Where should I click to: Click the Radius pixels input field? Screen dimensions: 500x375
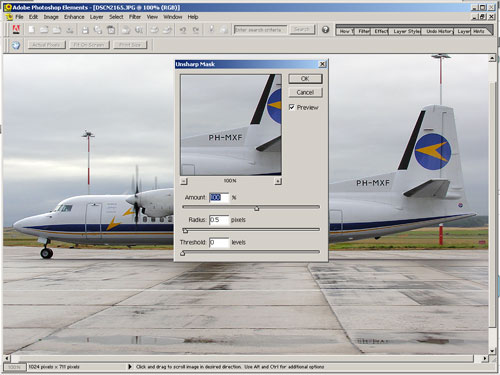(x=219, y=220)
